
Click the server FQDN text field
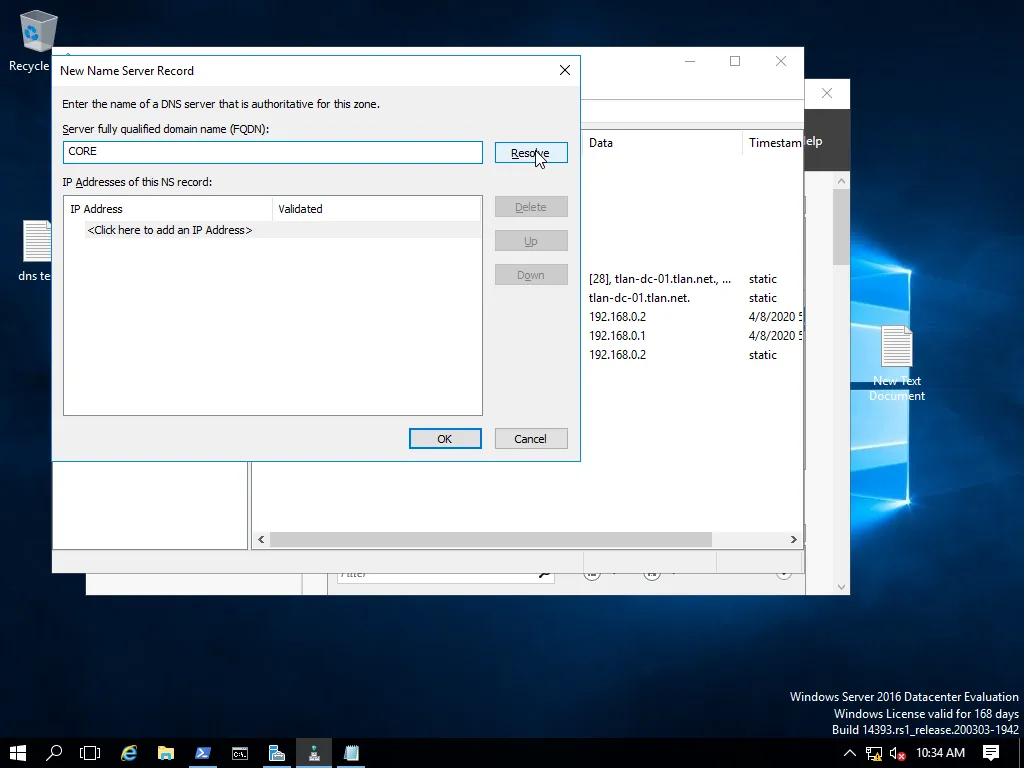(x=272, y=152)
